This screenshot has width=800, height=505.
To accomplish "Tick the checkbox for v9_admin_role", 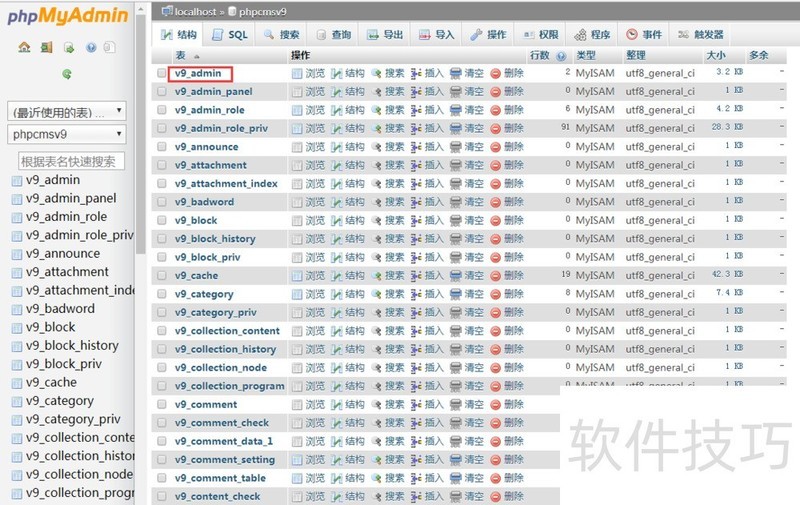I will (162, 110).
